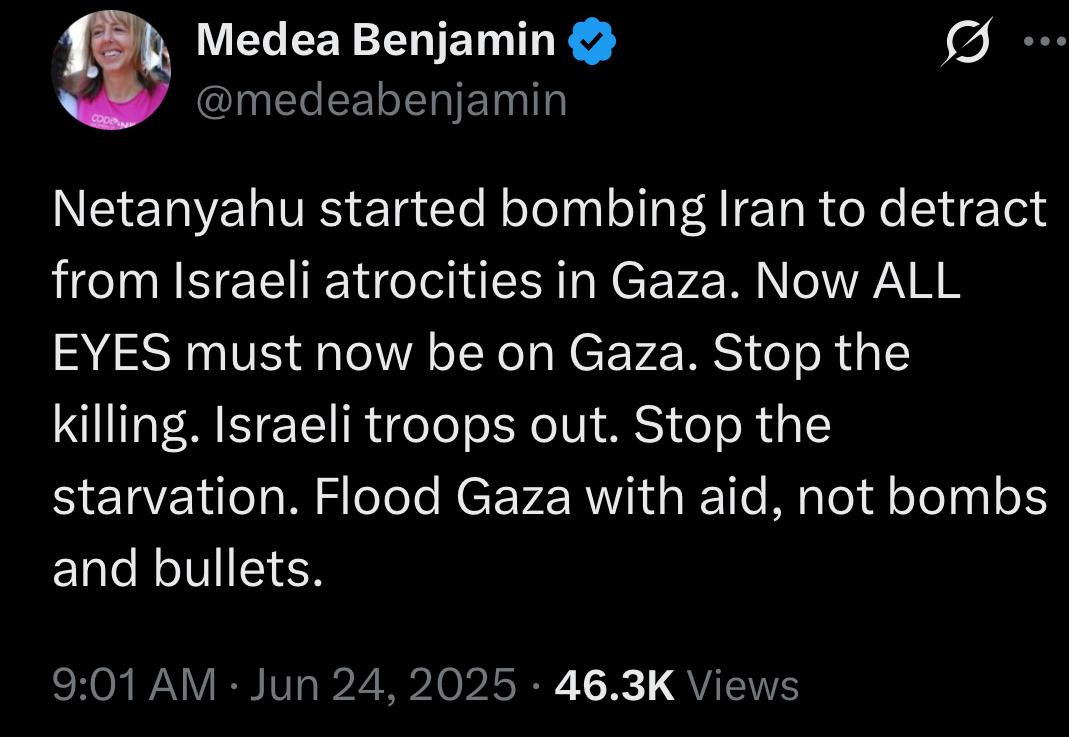Click the word Netanyahu in the tweet

point(179,209)
